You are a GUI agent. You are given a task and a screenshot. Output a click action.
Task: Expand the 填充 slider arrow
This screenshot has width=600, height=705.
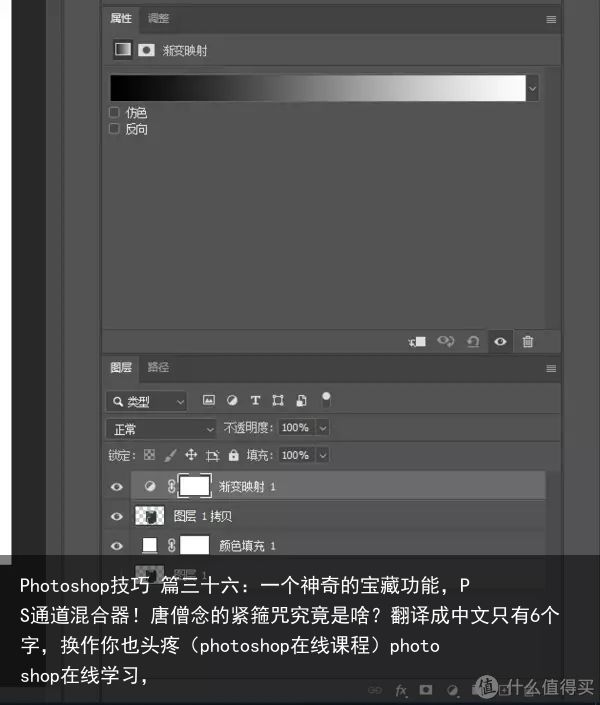pyautogui.click(x=322, y=455)
